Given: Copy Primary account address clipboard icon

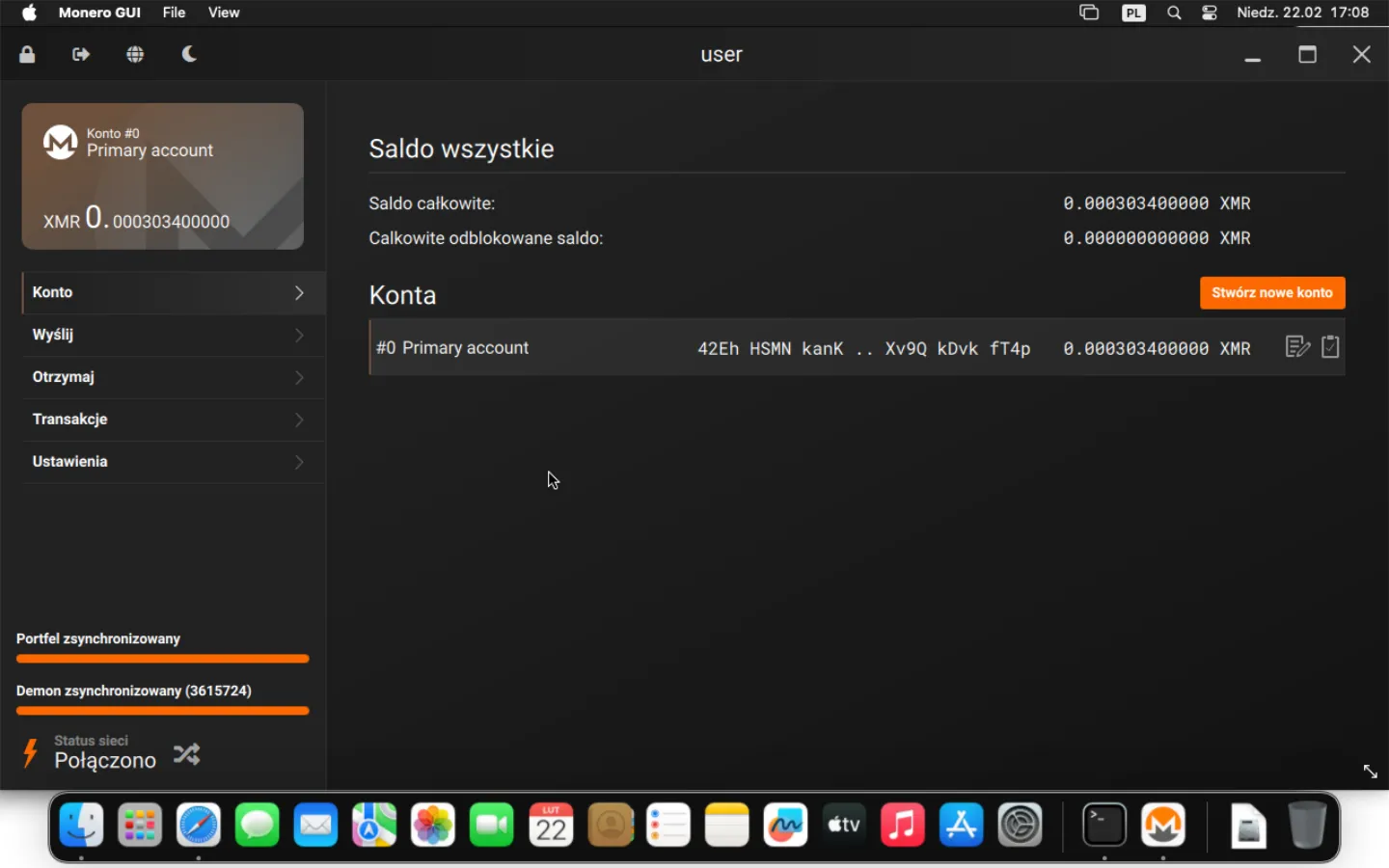Looking at the screenshot, I should (1330, 347).
